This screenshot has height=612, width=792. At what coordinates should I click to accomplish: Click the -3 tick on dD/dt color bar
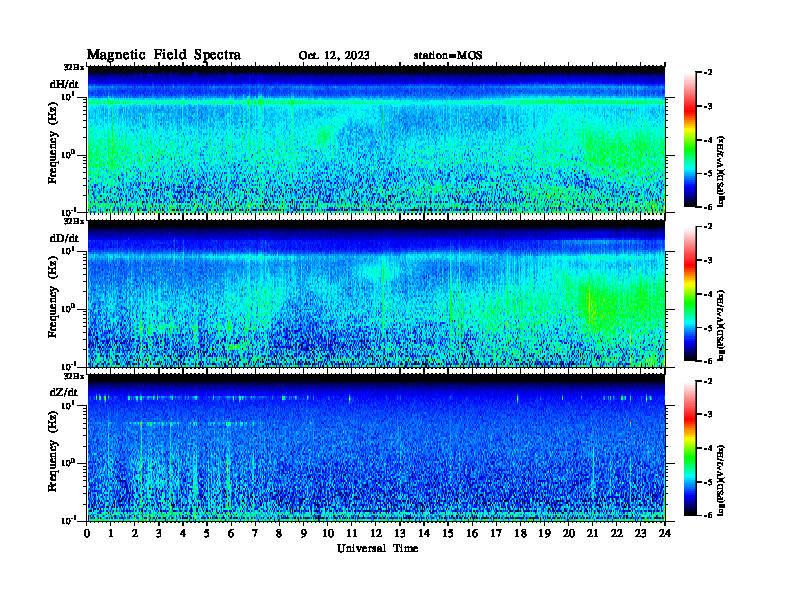tap(708, 260)
